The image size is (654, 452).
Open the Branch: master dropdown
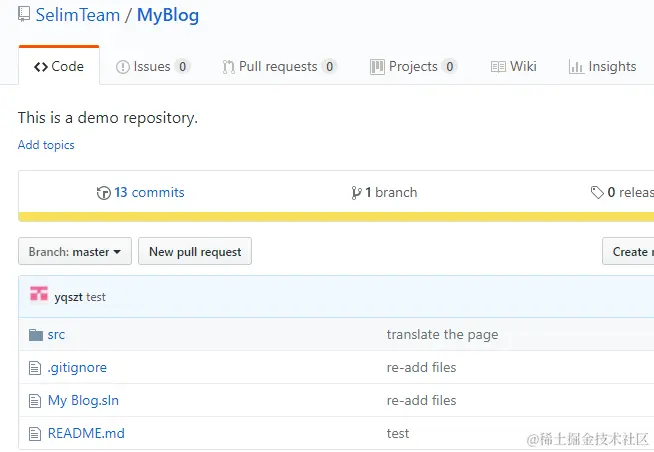pos(75,251)
